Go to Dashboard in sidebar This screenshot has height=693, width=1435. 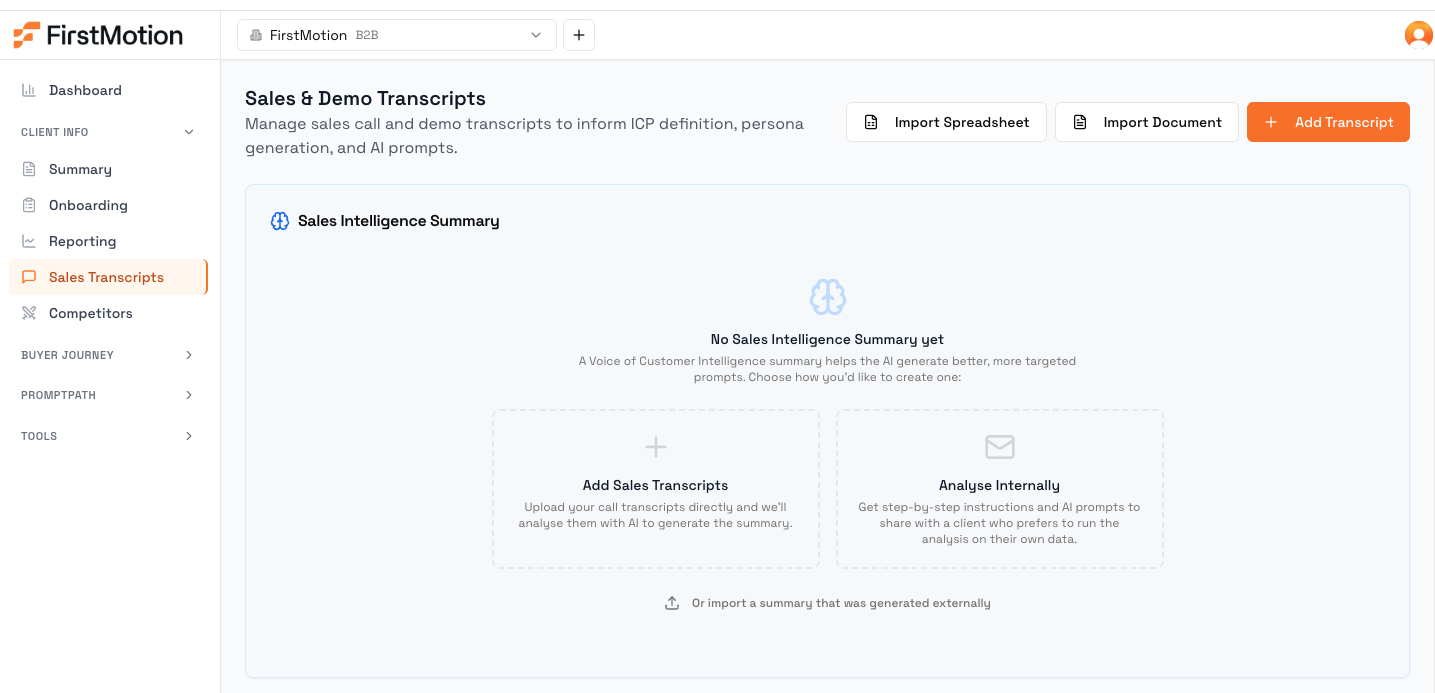coord(109,90)
